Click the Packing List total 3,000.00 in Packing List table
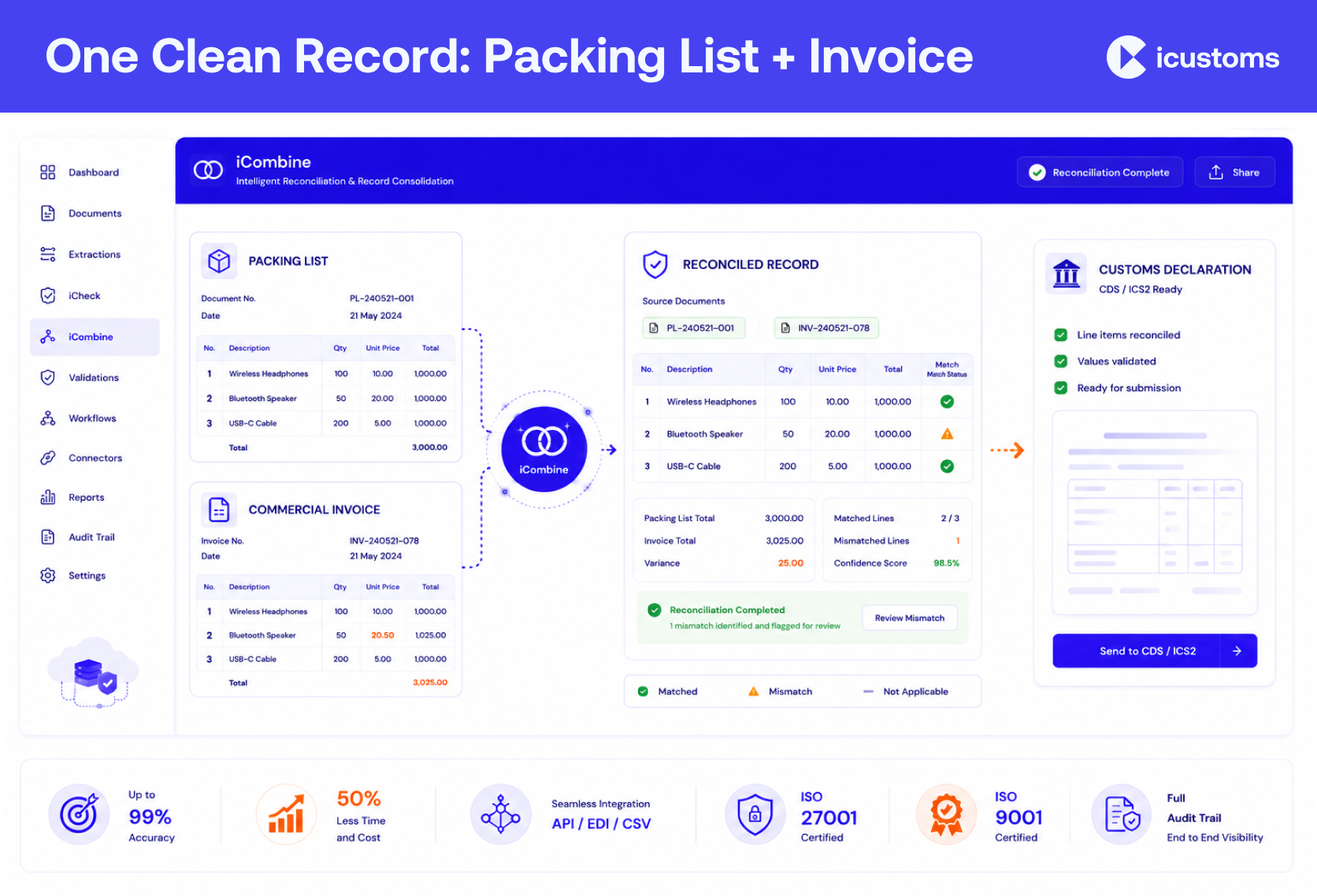Image resolution: width=1317 pixels, height=896 pixels. pyautogui.click(x=429, y=447)
